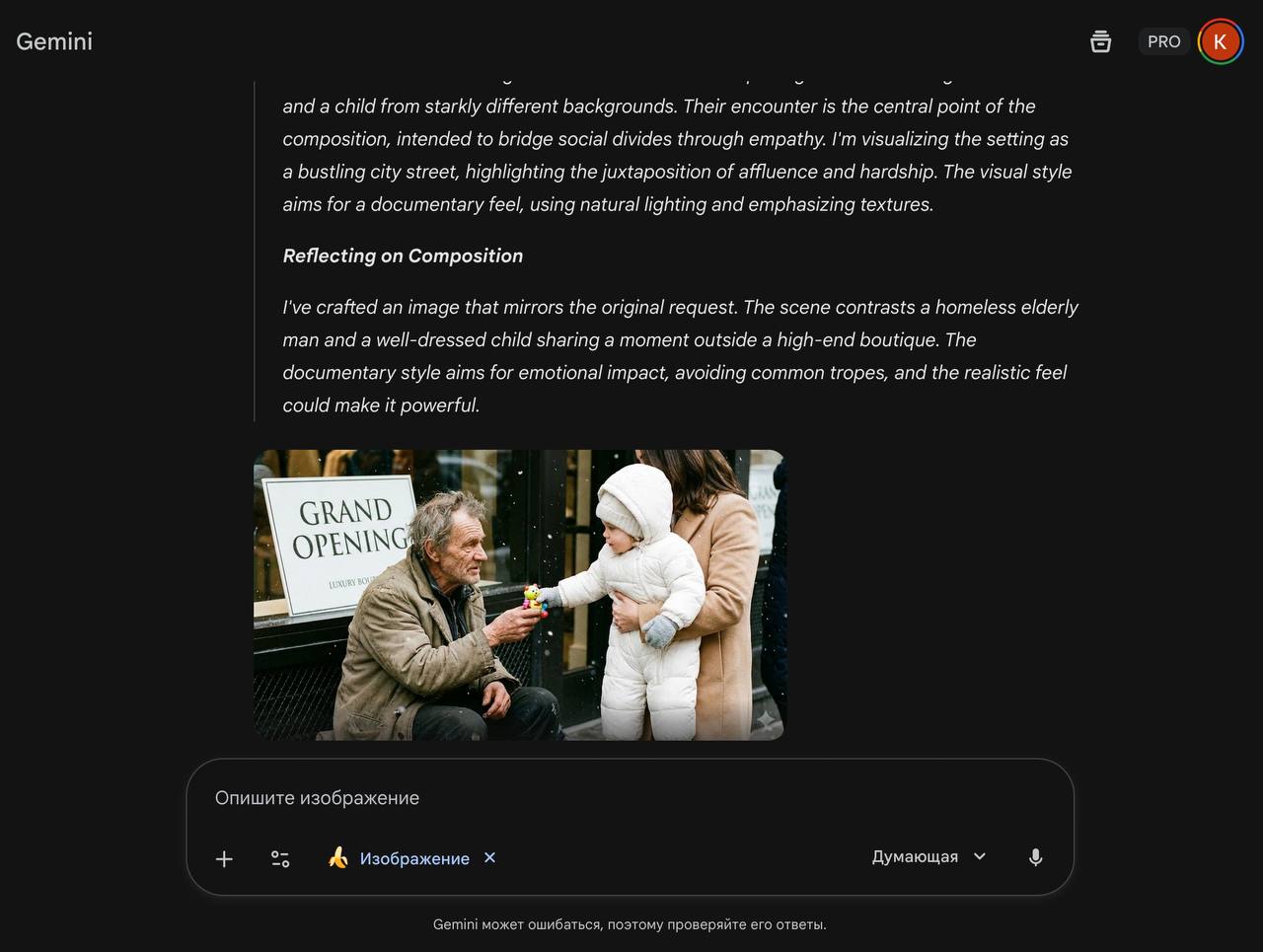Open the generated photo of man and child

pos(519,595)
